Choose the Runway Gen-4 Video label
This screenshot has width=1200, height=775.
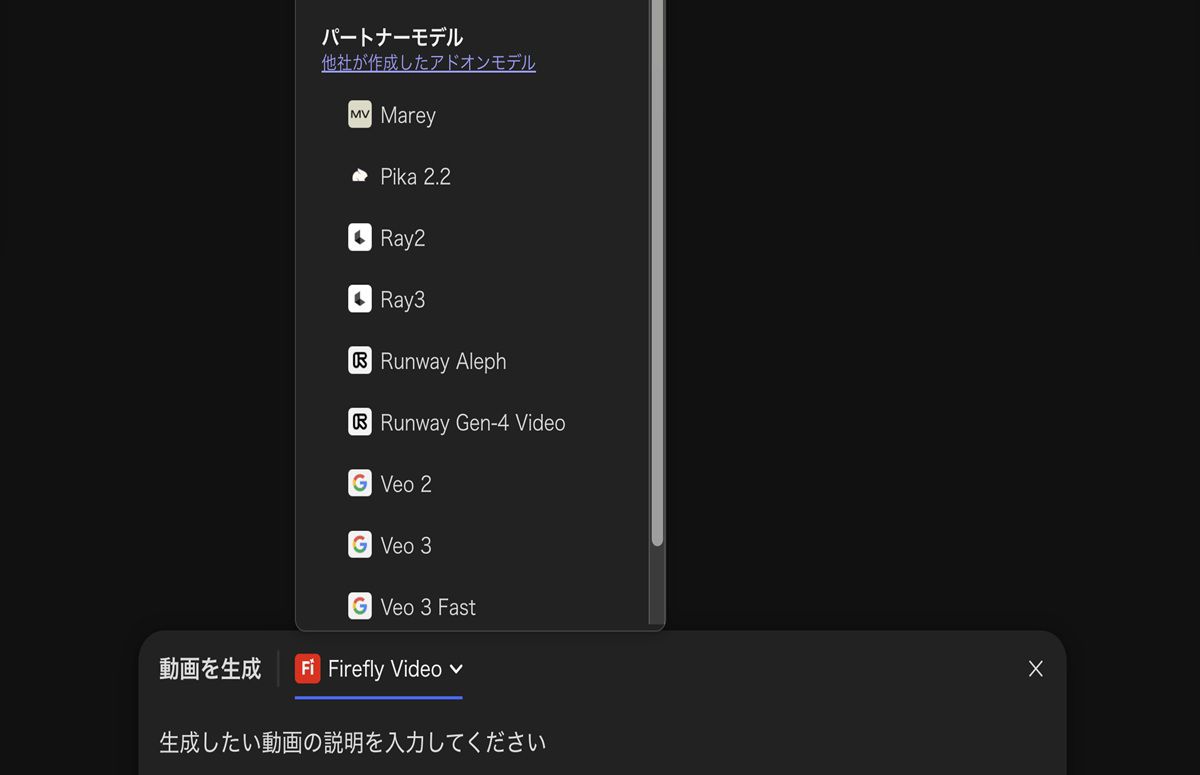(x=473, y=423)
